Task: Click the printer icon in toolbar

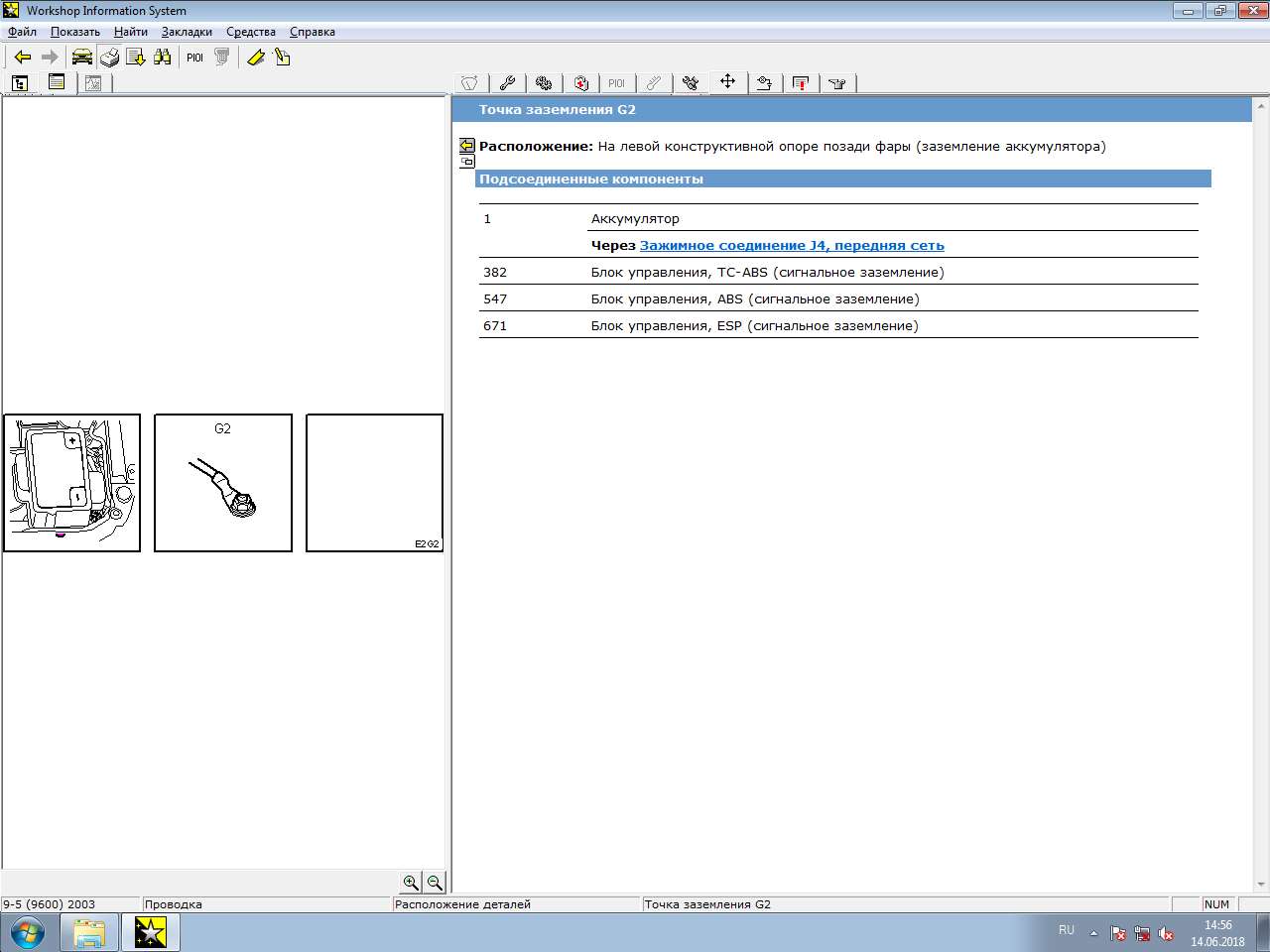Action: pos(109,58)
